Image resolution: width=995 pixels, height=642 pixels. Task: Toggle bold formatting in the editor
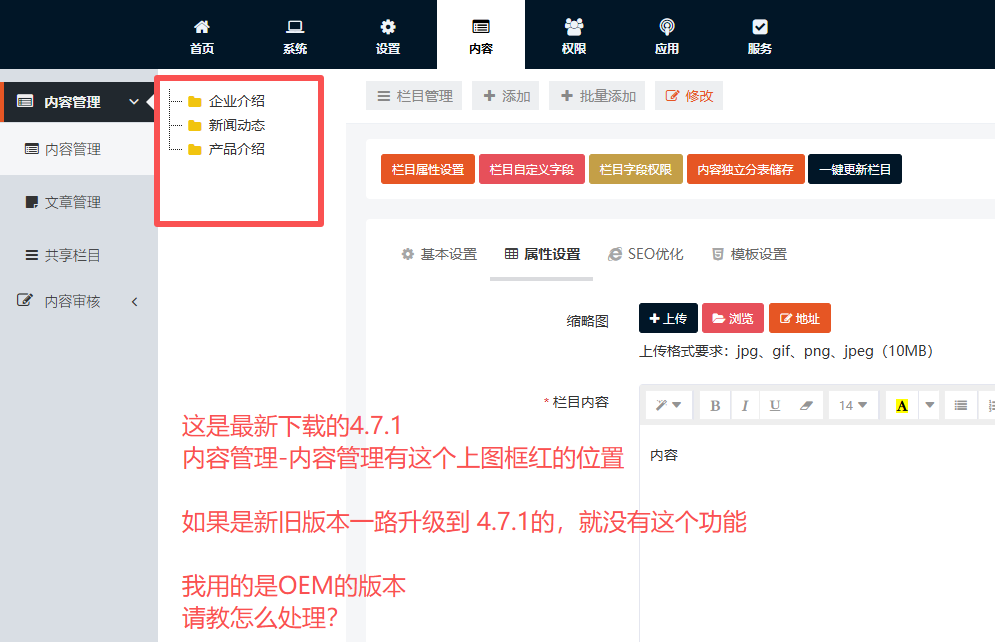pos(714,405)
